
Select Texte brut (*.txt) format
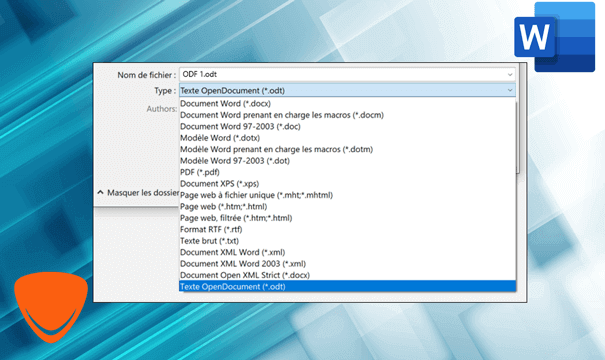(347, 241)
